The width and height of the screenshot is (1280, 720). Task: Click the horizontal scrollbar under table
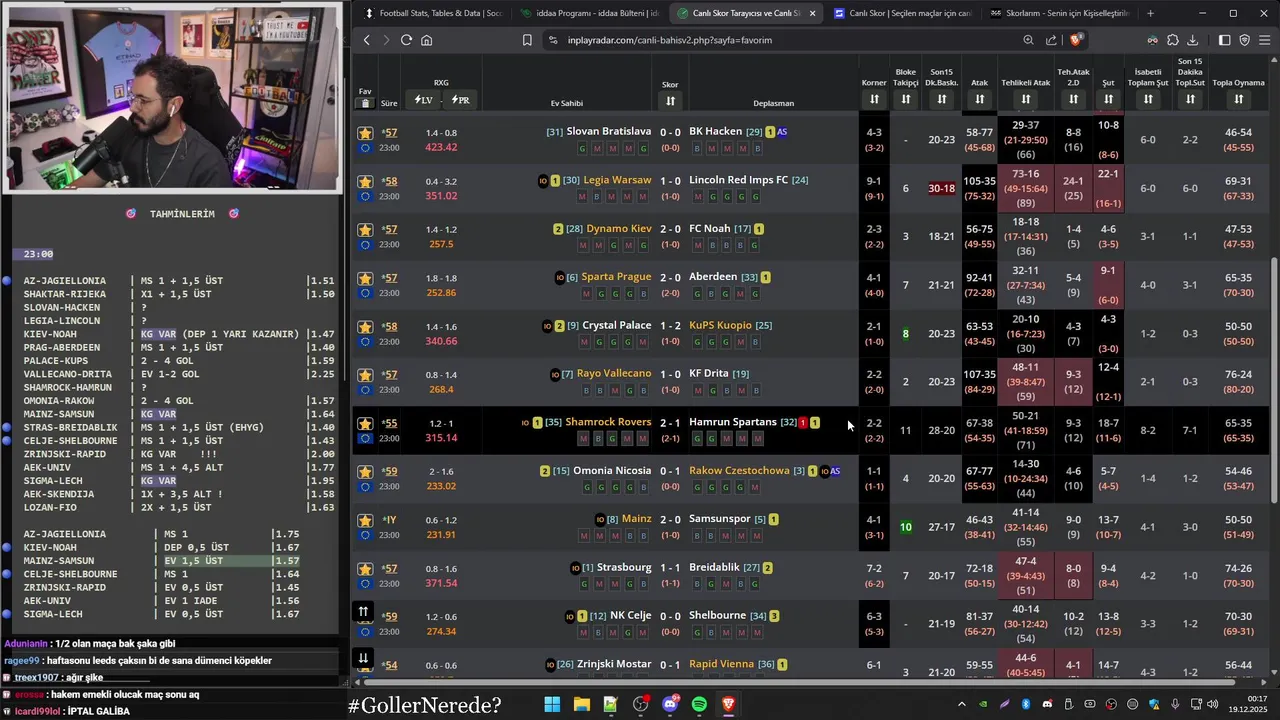(x=800, y=683)
